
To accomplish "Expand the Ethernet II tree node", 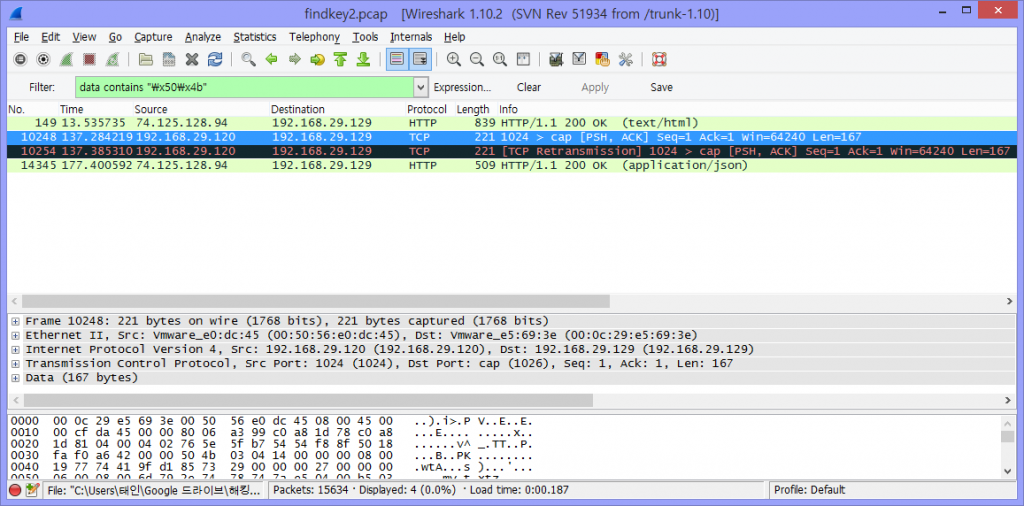I will pos(15,335).
